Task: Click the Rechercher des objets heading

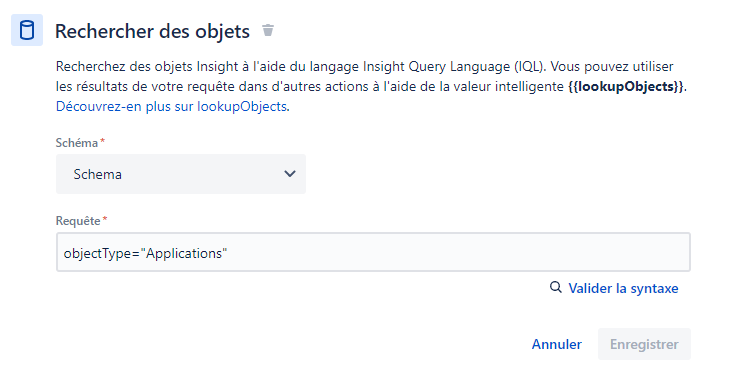Action: (152, 31)
